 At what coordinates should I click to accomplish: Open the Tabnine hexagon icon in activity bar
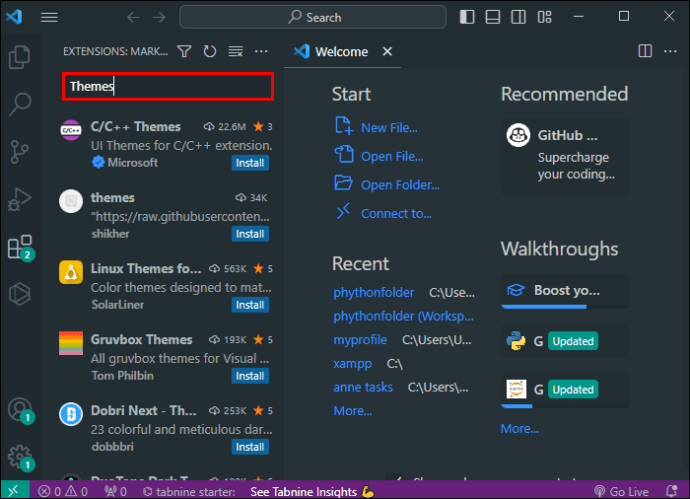(x=20, y=294)
